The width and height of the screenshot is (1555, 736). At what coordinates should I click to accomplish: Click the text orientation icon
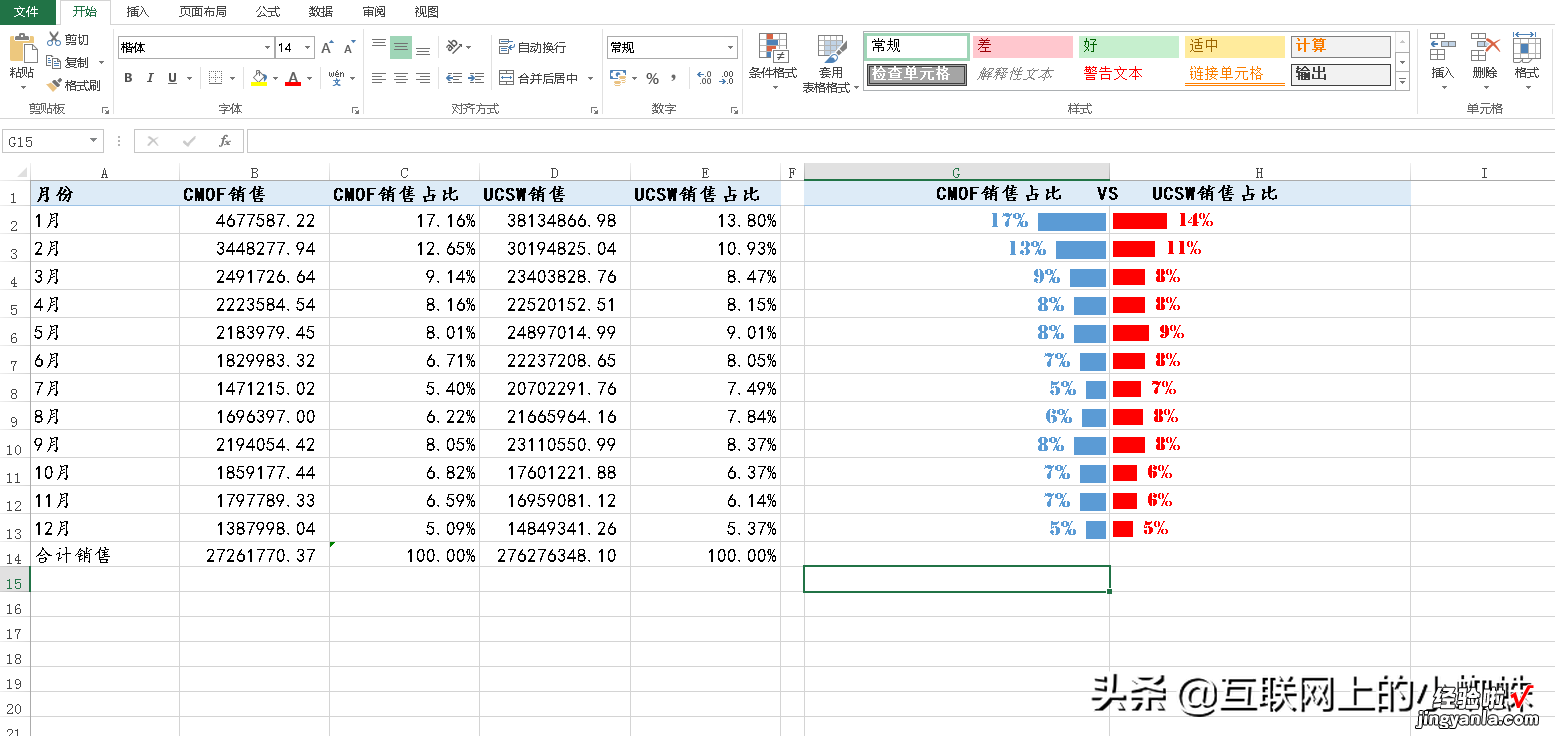(454, 46)
